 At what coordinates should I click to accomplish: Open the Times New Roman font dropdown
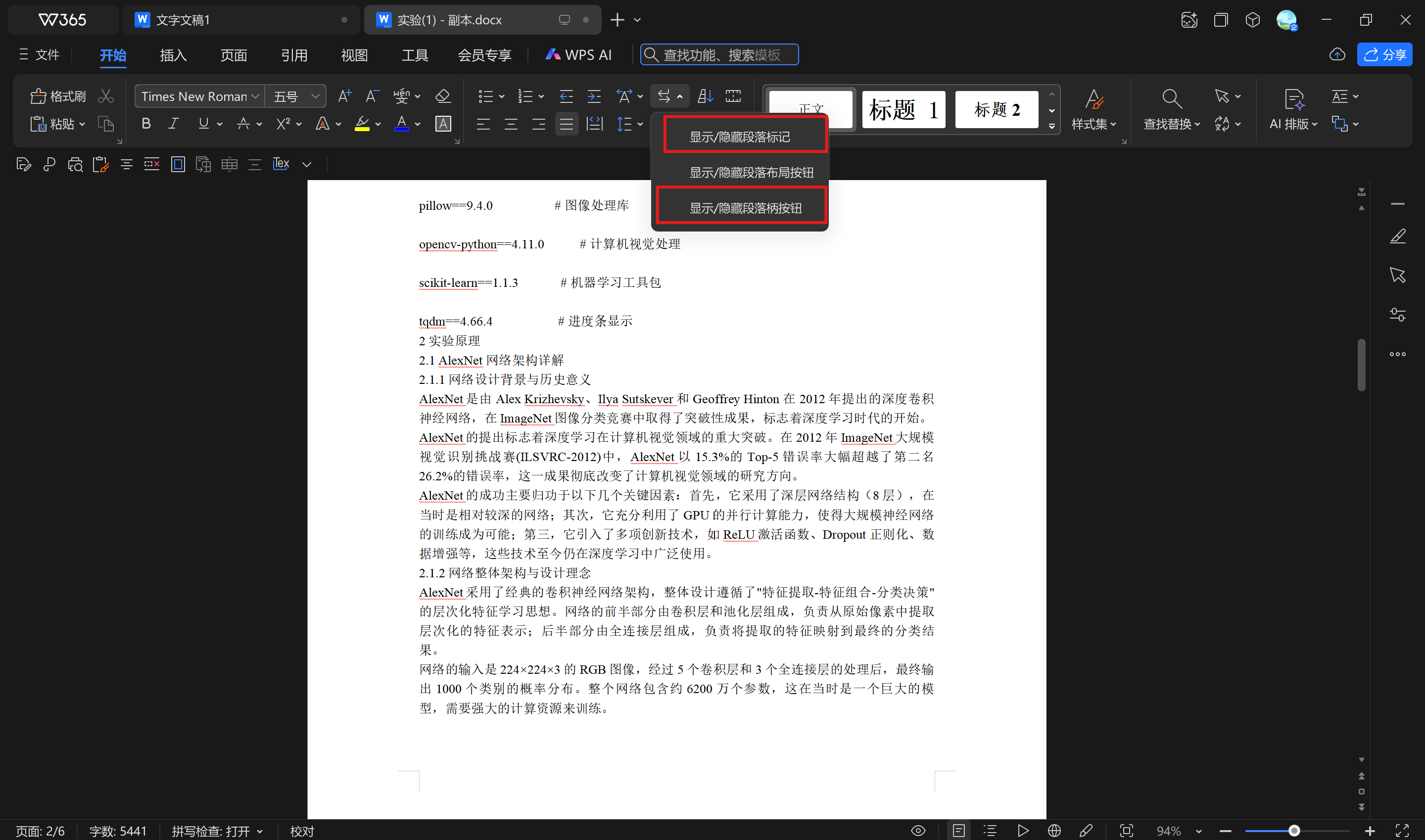[255, 96]
